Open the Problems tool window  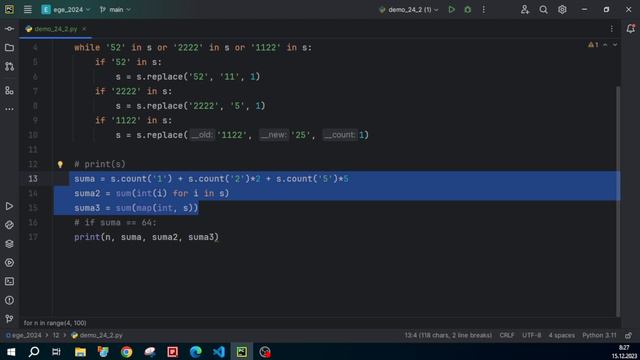(9, 300)
